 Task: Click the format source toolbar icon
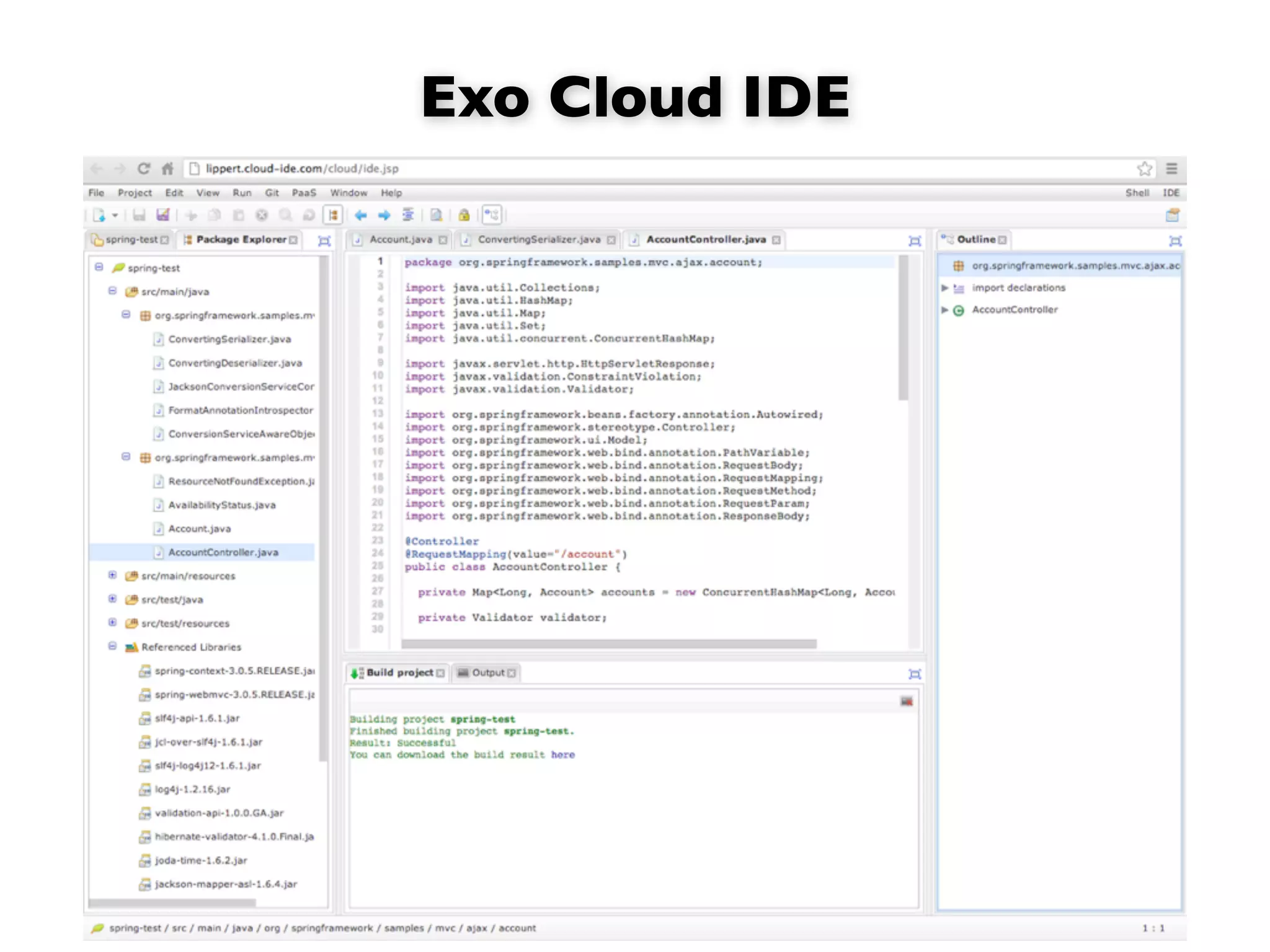tap(408, 215)
